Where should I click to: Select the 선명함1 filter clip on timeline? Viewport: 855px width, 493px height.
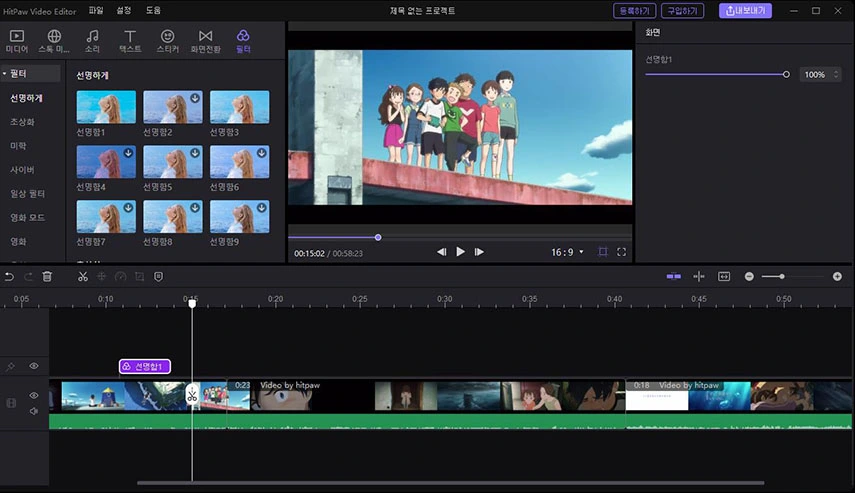(144, 366)
